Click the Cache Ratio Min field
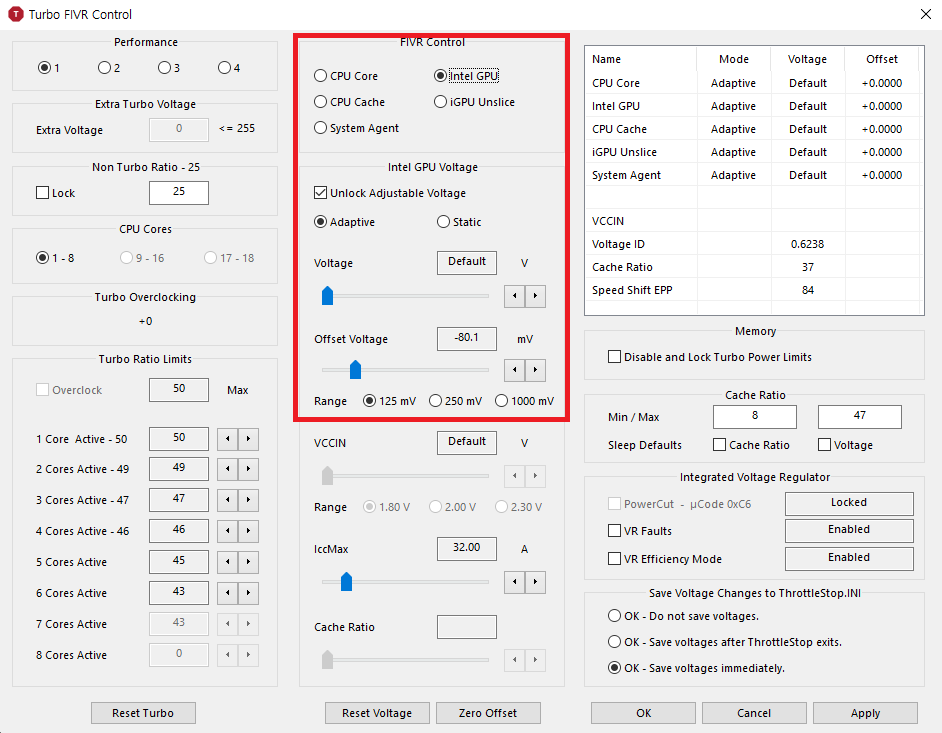Screen dimensions: 942x733 (x=755, y=416)
